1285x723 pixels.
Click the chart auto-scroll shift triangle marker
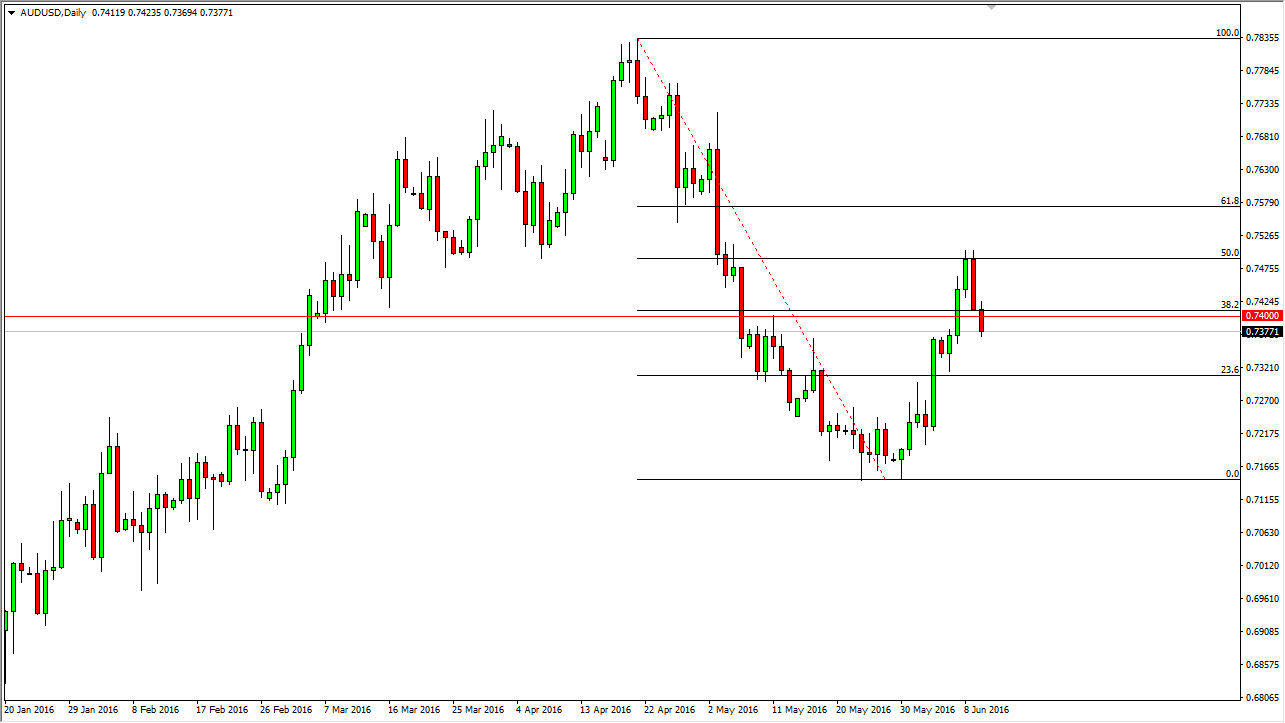tap(990, 9)
